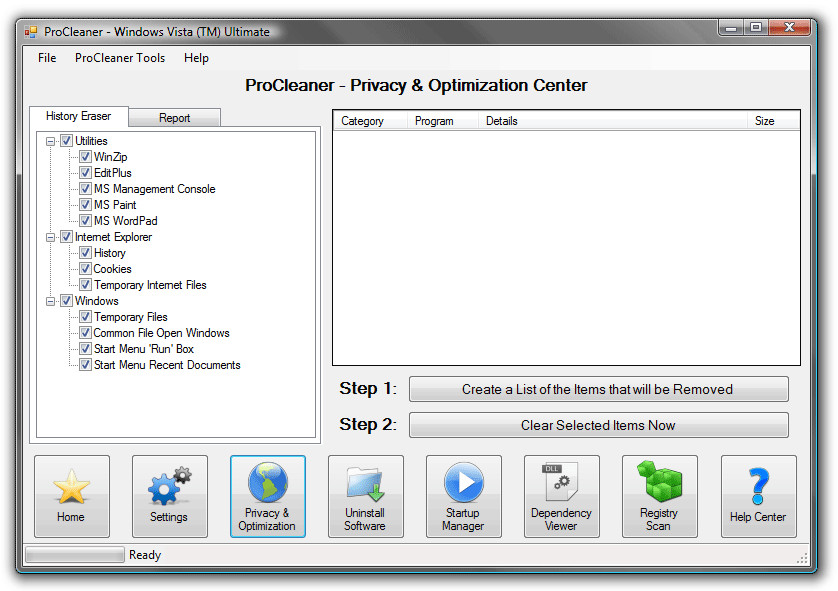This screenshot has height=591, width=838.
Task: Collapse the Utilities tree node
Action: [50, 142]
